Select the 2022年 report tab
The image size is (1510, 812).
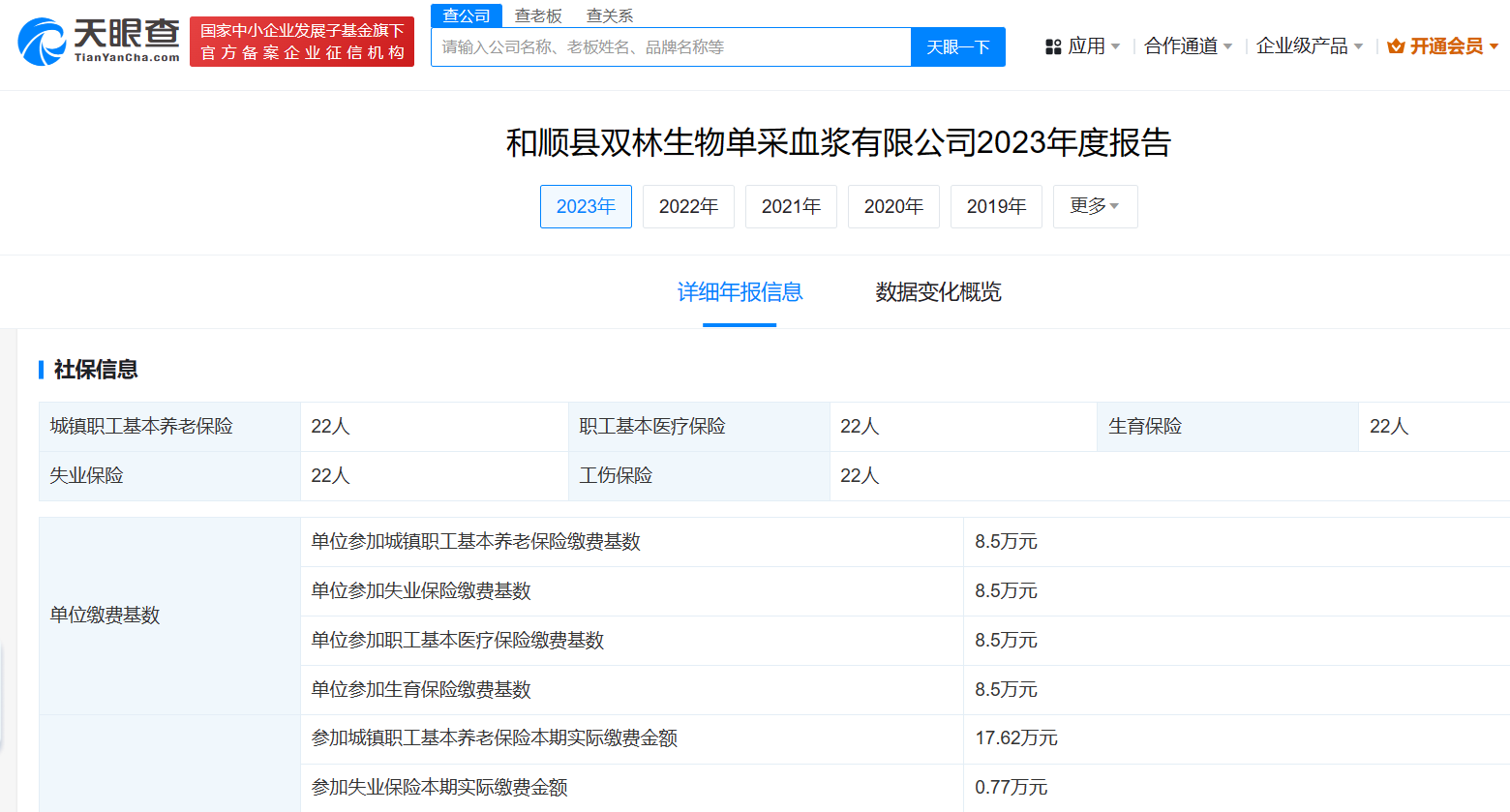tap(688, 206)
